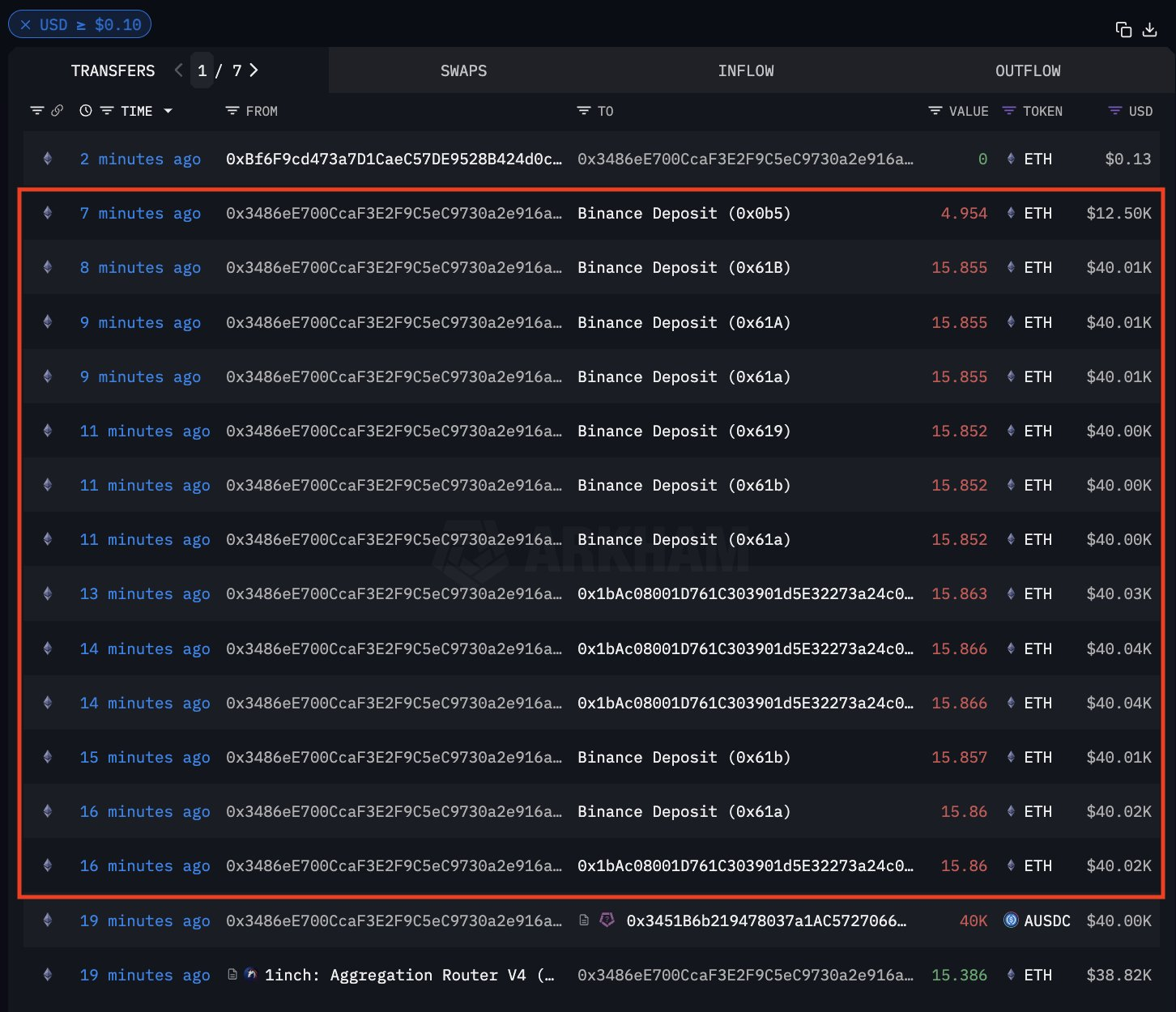This screenshot has height=1012, width=1176.
Task: Click the 1inch unicorn icon
Action: pyautogui.click(x=251, y=975)
